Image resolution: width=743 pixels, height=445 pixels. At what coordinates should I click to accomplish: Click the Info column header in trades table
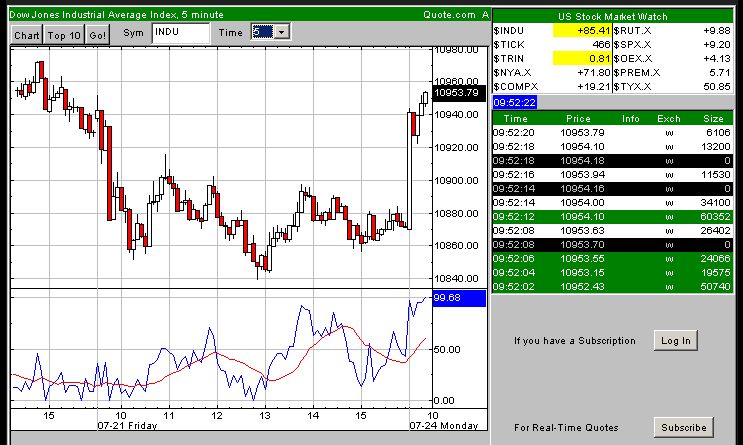(x=631, y=119)
